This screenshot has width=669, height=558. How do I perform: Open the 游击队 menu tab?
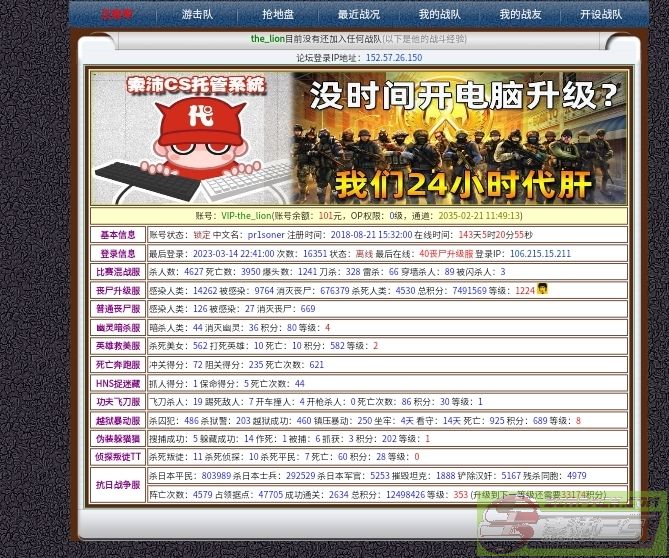click(x=197, y=15)
